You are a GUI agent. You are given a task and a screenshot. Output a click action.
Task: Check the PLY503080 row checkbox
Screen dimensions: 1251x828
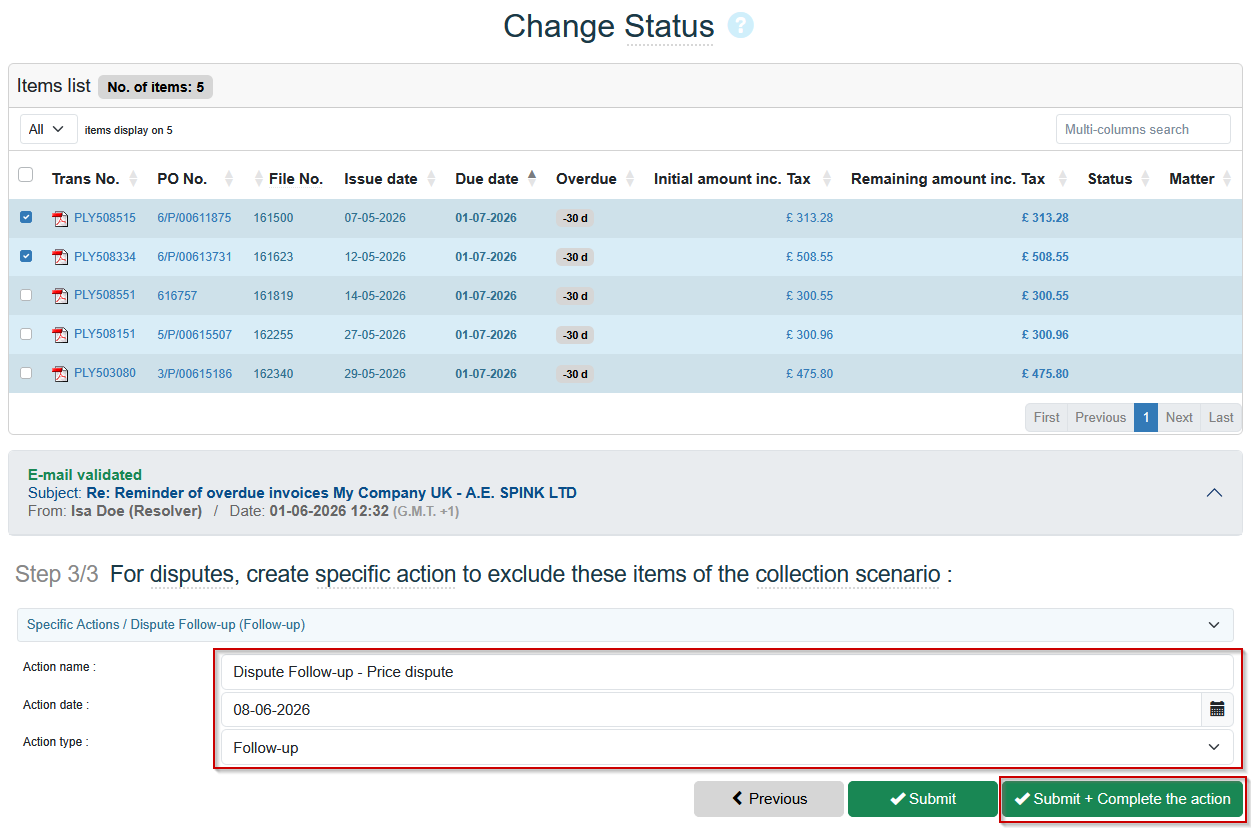coord(26,373)
